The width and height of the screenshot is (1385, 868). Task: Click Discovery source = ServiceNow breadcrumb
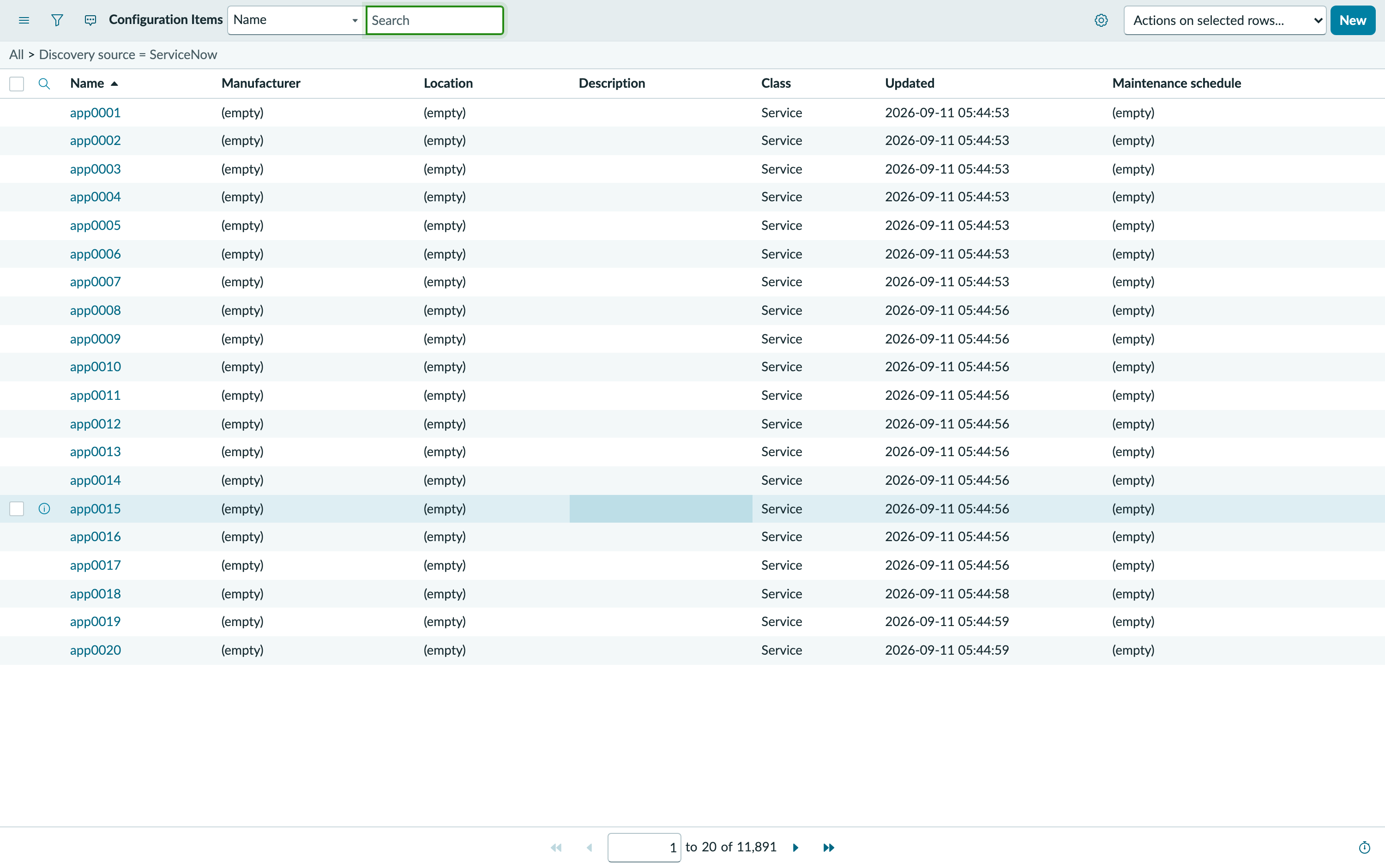coord(128,54)
